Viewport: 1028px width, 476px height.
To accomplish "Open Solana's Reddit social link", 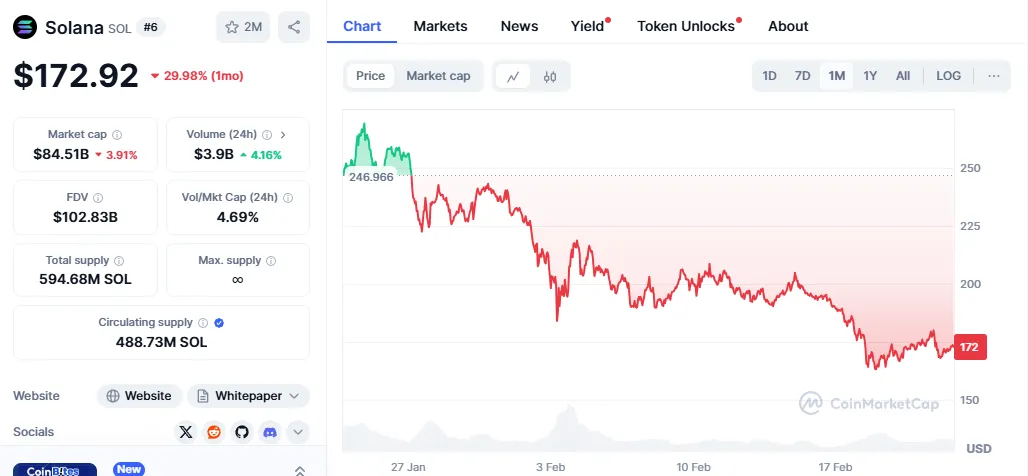I will pyautogui.click(x=214, y=432).
